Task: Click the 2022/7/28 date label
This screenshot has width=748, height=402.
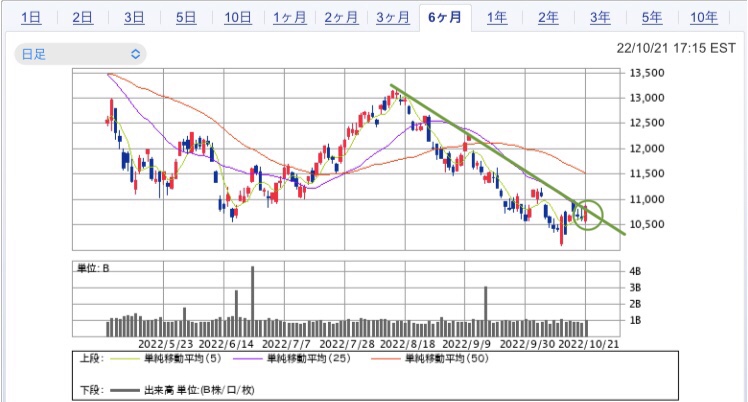Action: coord(347,344)
